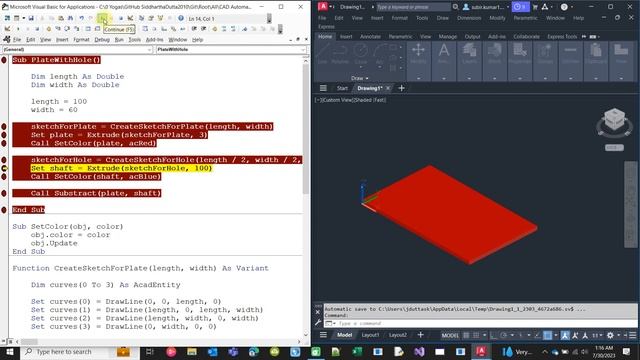Switch to the Manage ribbon tab
The height and width of the screenshot is (360, 640).
coord(448,36)
